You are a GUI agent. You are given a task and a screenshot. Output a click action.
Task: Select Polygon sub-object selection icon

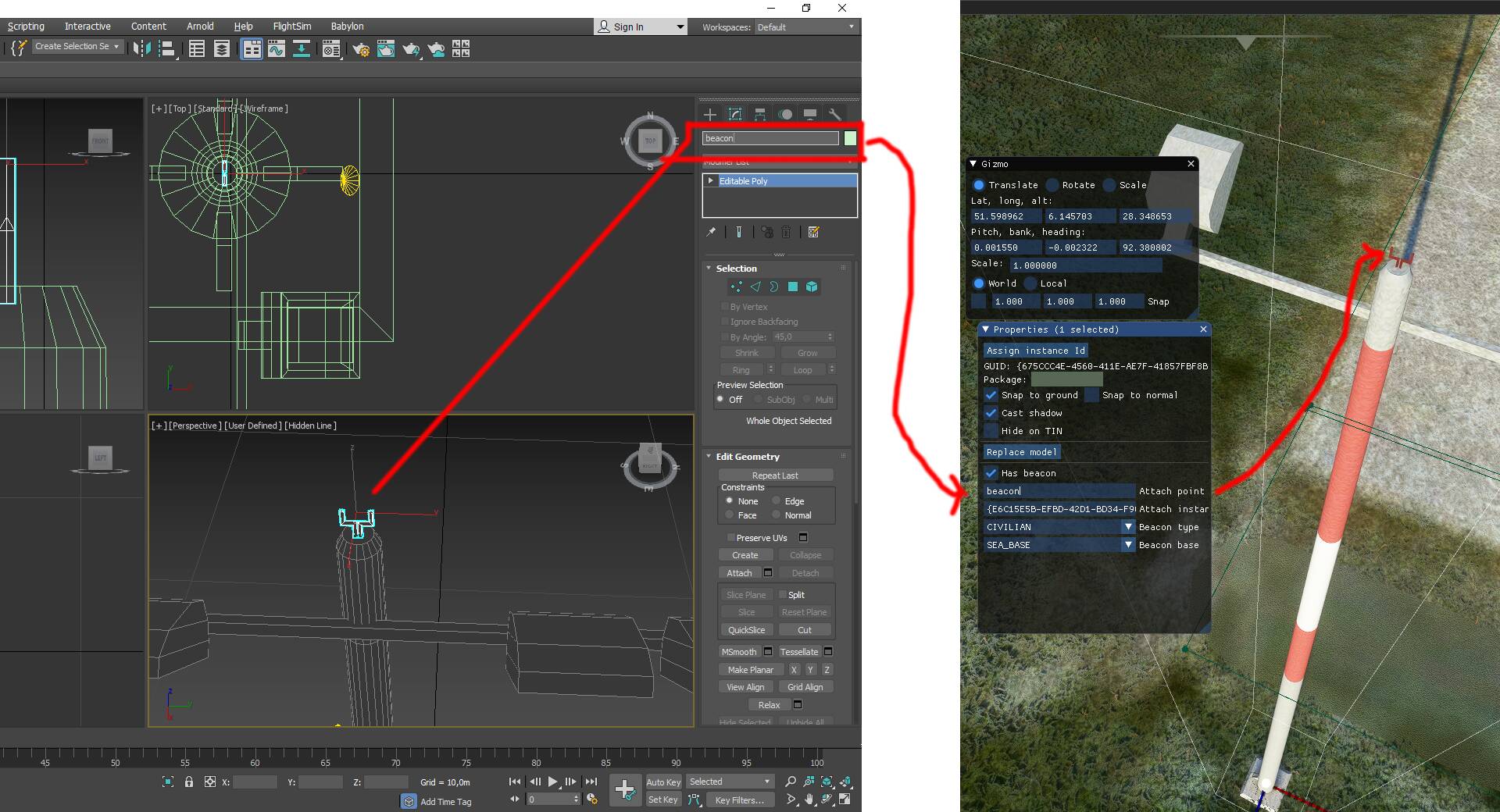(x=793, y=287)
